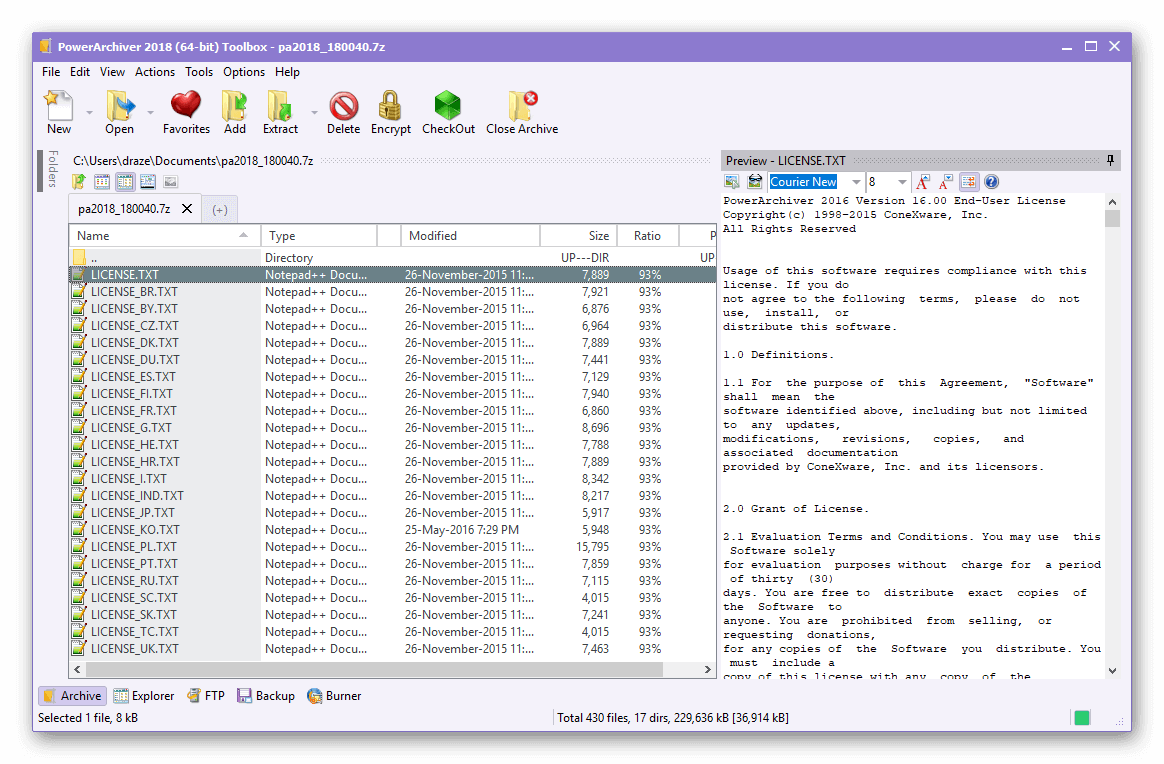Click the green status indicator in status bar
Image resolution: width=1164 pixels, height=764 pixels.
1082,718
